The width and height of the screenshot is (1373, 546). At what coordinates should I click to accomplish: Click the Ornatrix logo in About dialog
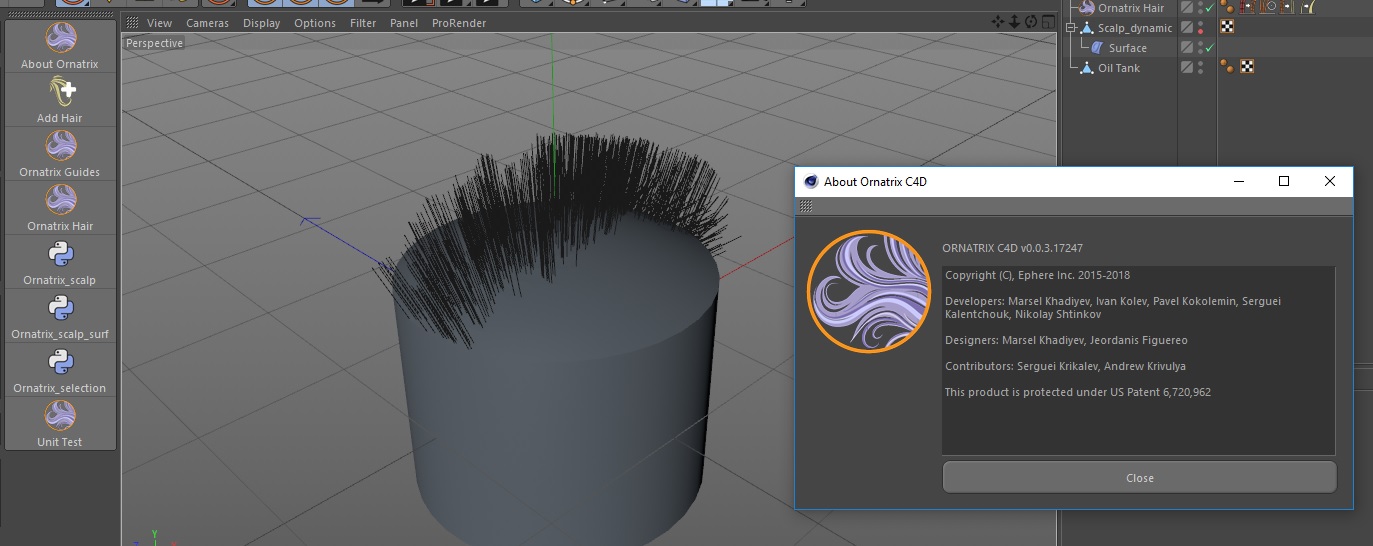868,292
